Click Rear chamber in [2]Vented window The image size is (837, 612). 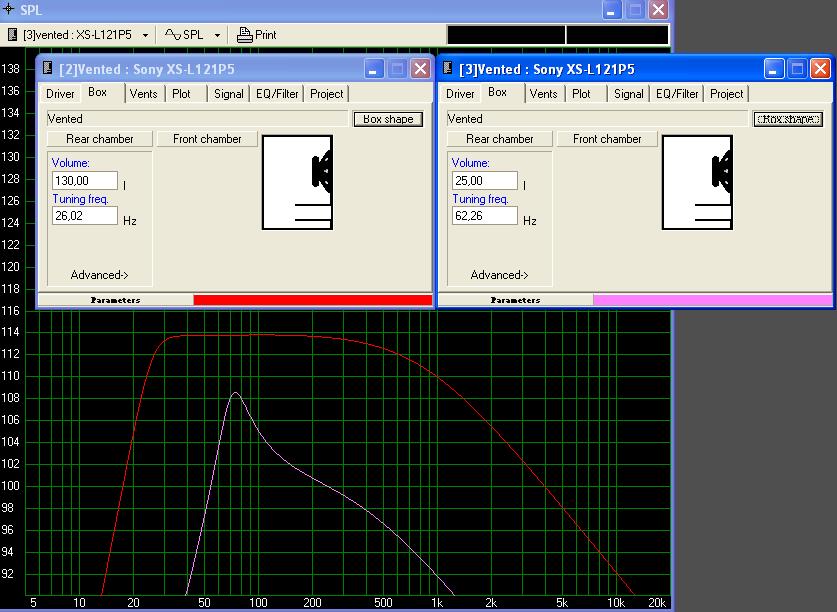[x=100, y=139]
